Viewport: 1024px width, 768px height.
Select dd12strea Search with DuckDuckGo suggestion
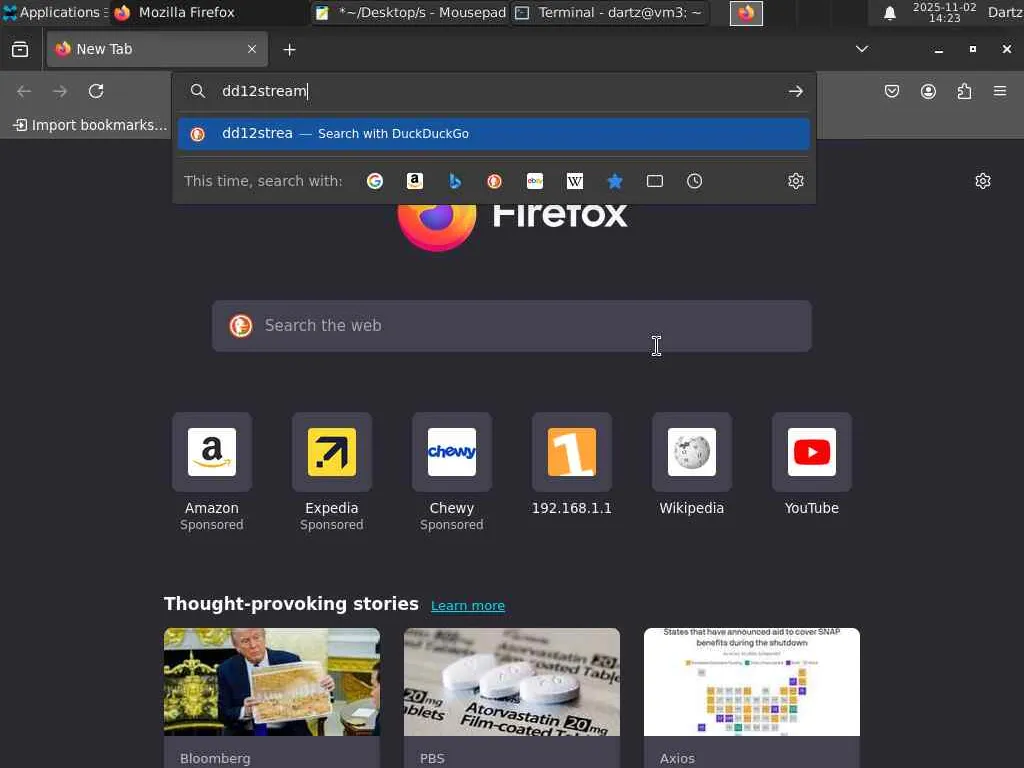coord(494,134)
